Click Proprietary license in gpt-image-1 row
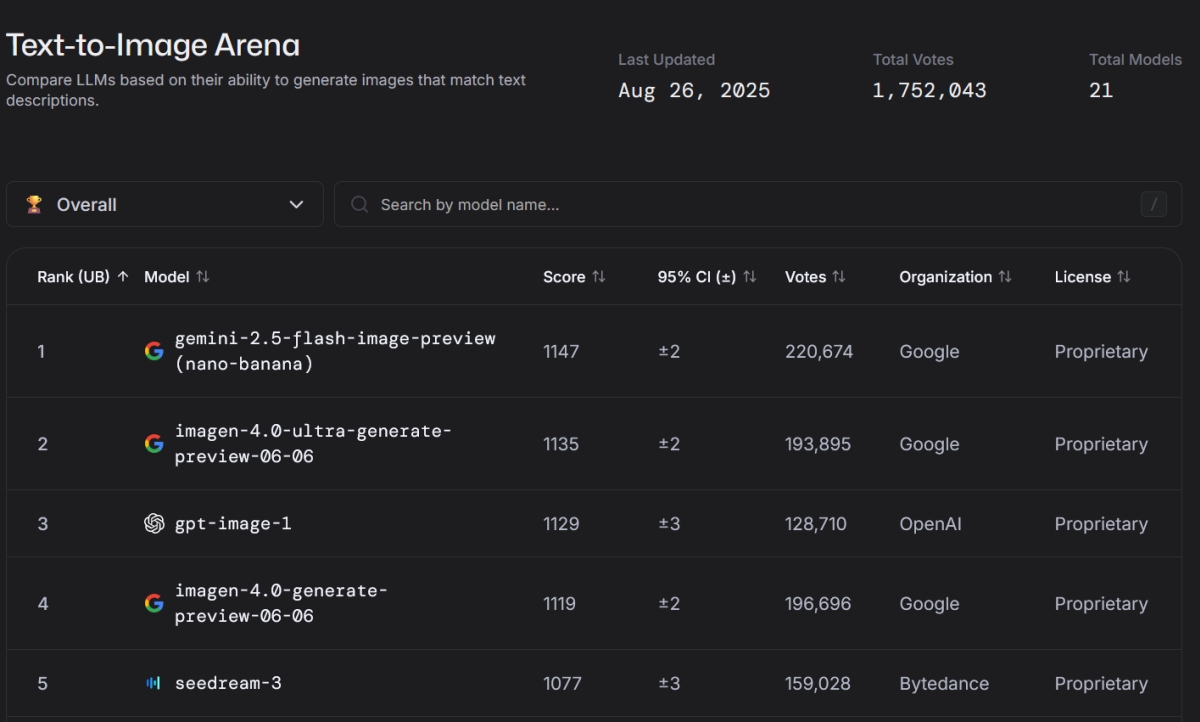Image resolution: width=1200 pixels, height=722 pixels. 1101,524
